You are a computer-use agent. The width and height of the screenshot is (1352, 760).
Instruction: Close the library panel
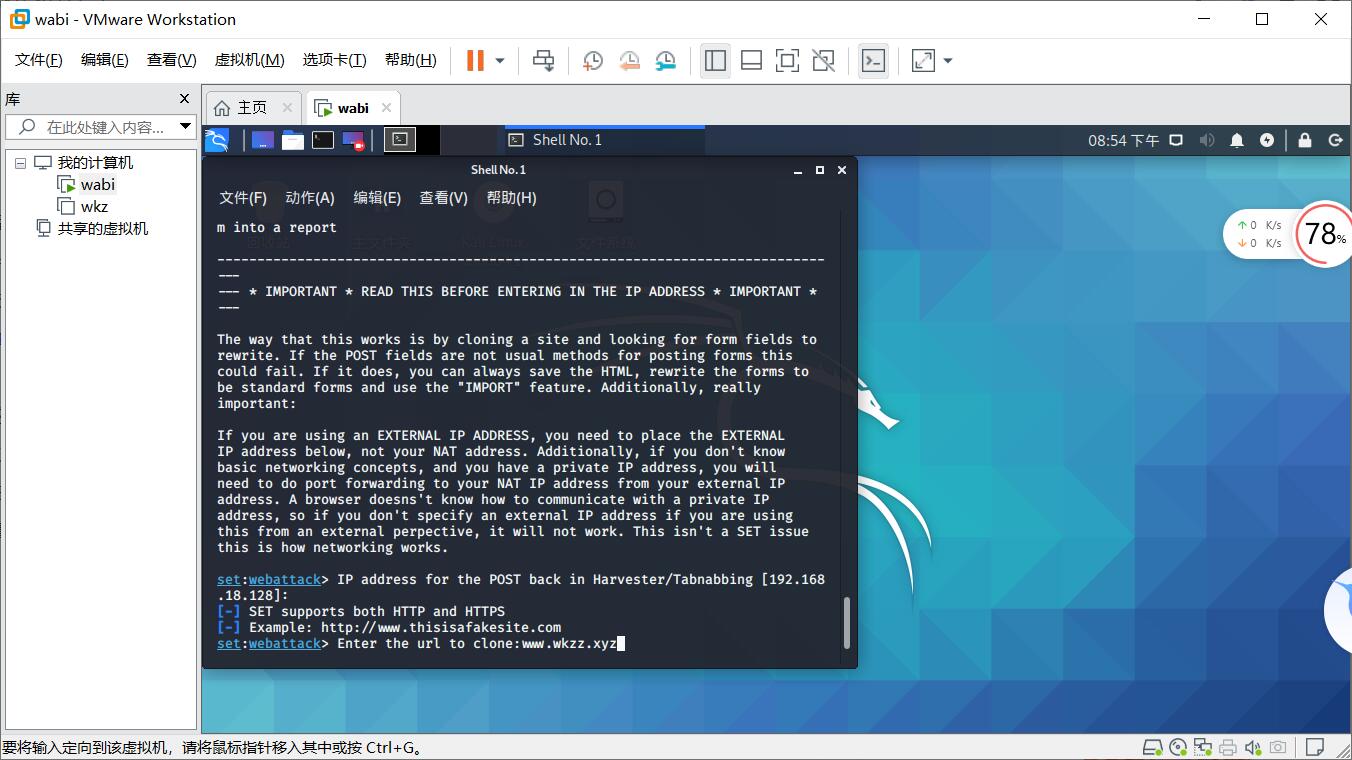pyautogui.click(x=184, y=98)
